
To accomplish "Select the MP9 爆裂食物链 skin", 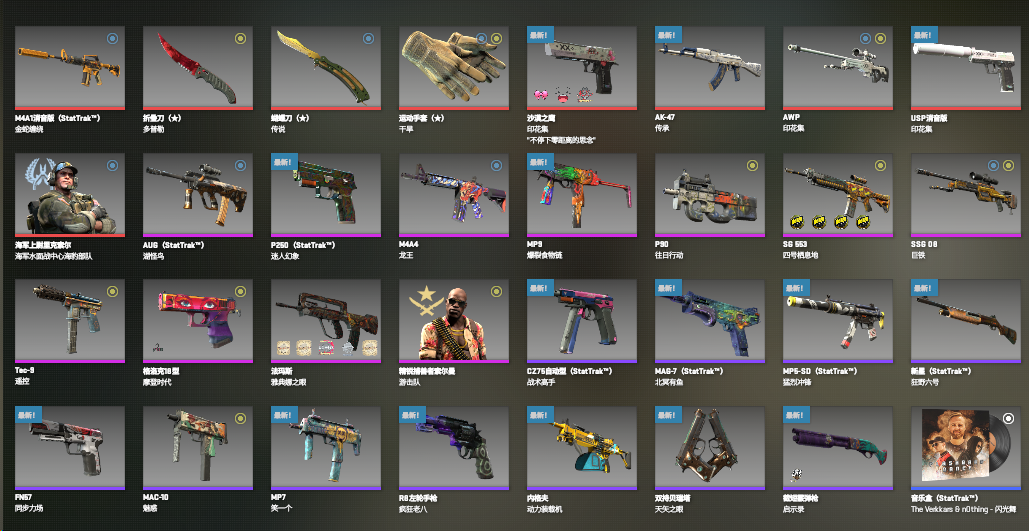I will (582, 195).
